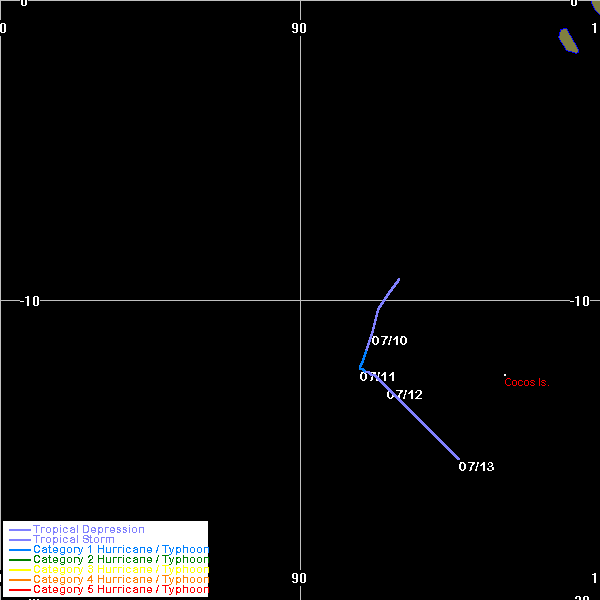600x600 pixels.
Task: Select the 07/13 date label at track end
Action: pyautogui.click(x=476, y=467)
